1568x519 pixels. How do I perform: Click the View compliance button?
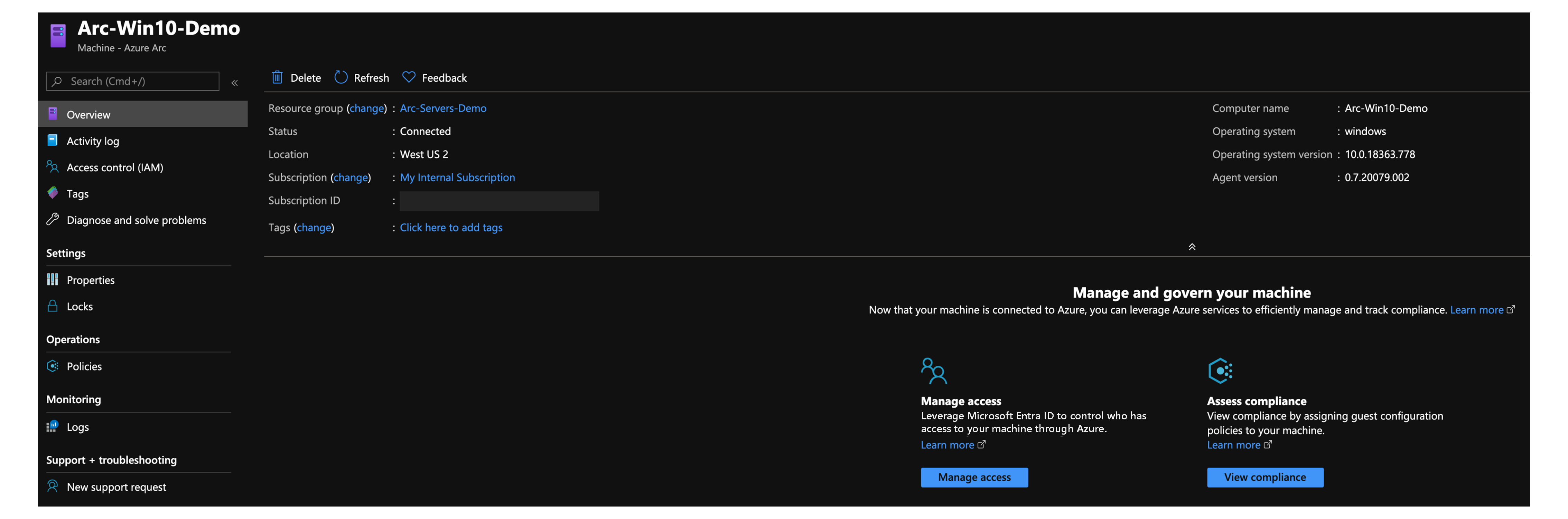[1265, 477]
